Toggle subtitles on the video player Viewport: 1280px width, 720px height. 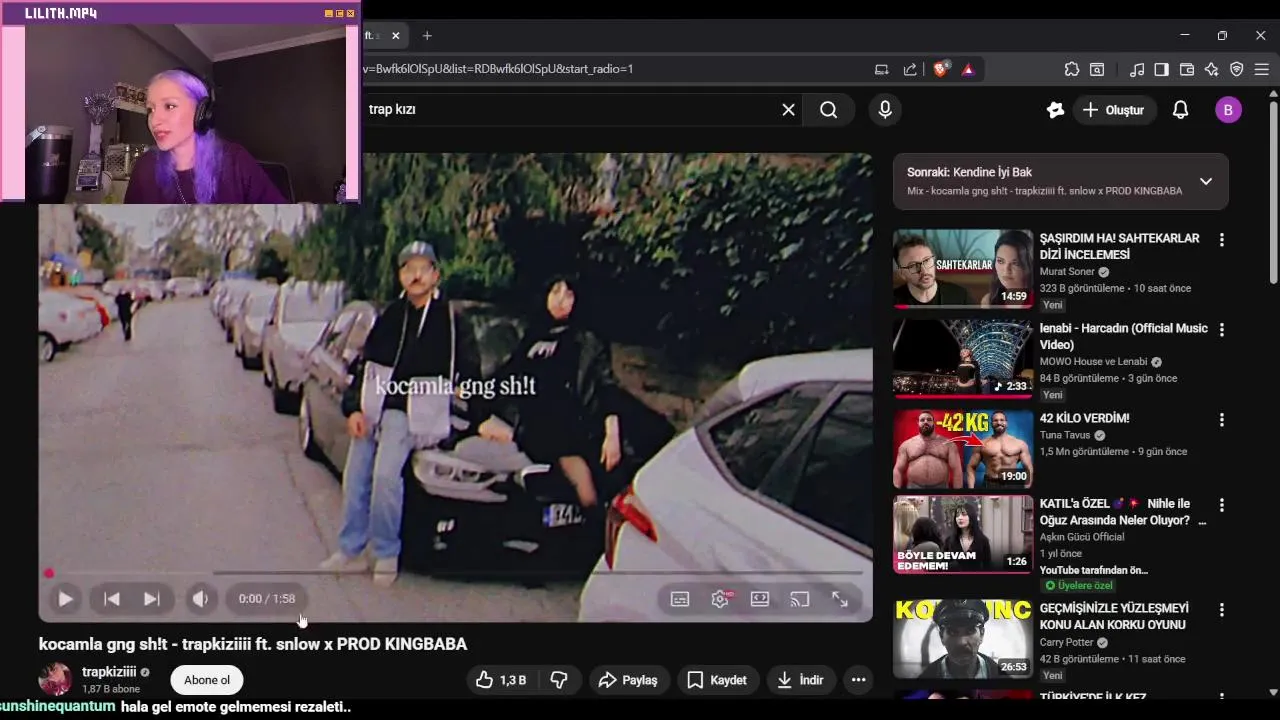pos(680,599)
